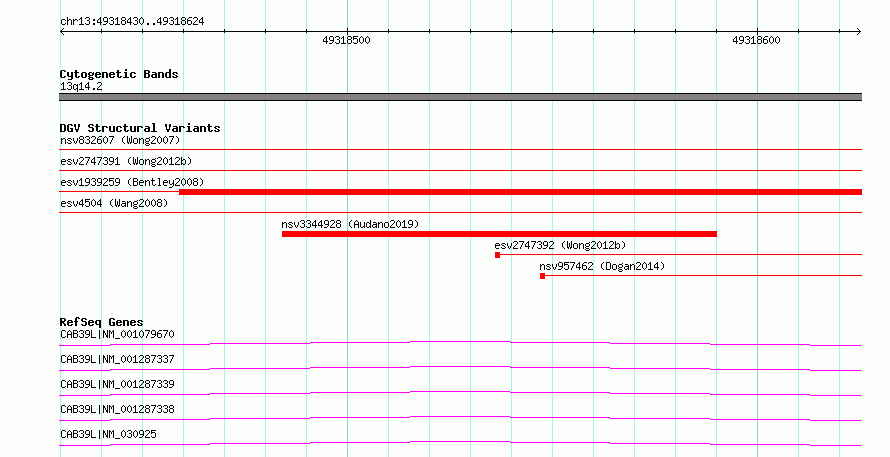890x457 pixels.
Task: Click transcript CAB39L|NM_001287338 label
Action: [117, 409]
